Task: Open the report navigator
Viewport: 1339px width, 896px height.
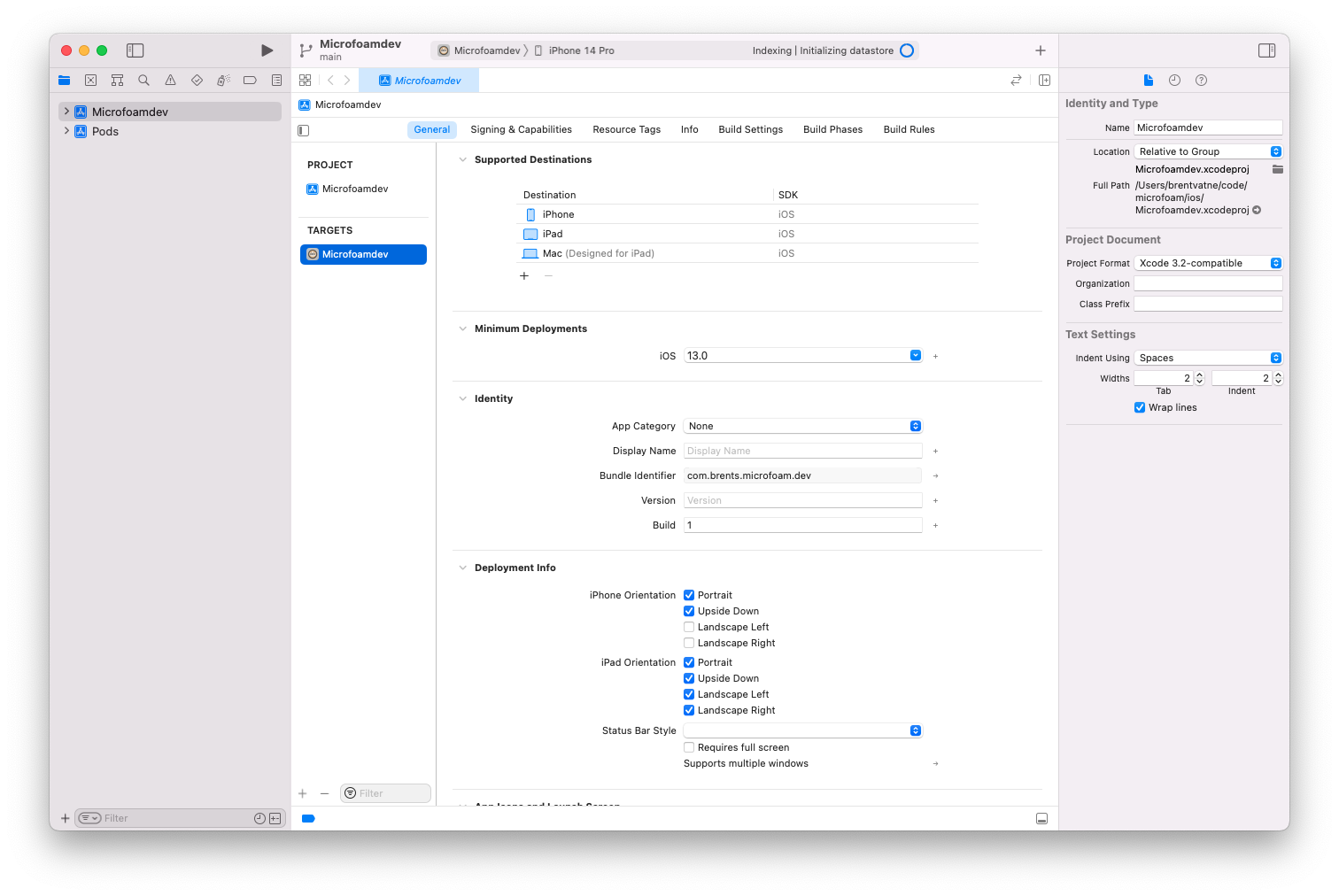Action: pyautogui.click(x=276, y=81)
